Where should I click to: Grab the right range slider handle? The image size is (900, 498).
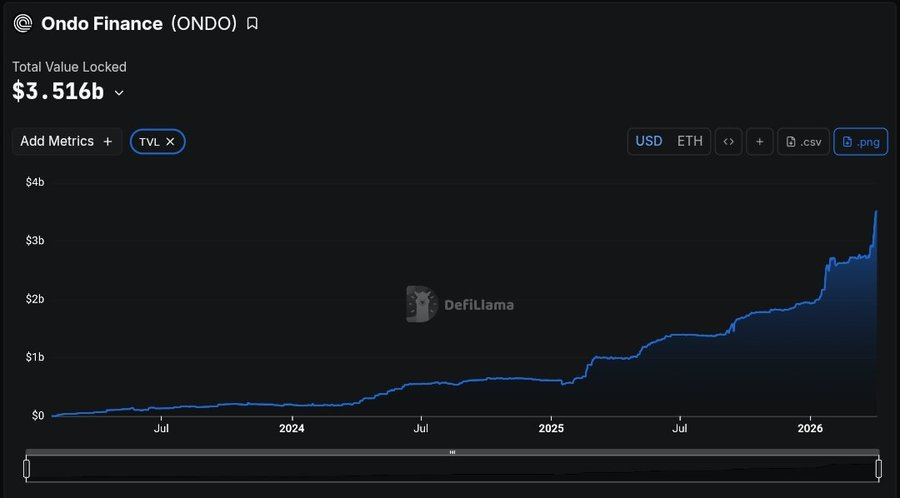coord(878,469)
